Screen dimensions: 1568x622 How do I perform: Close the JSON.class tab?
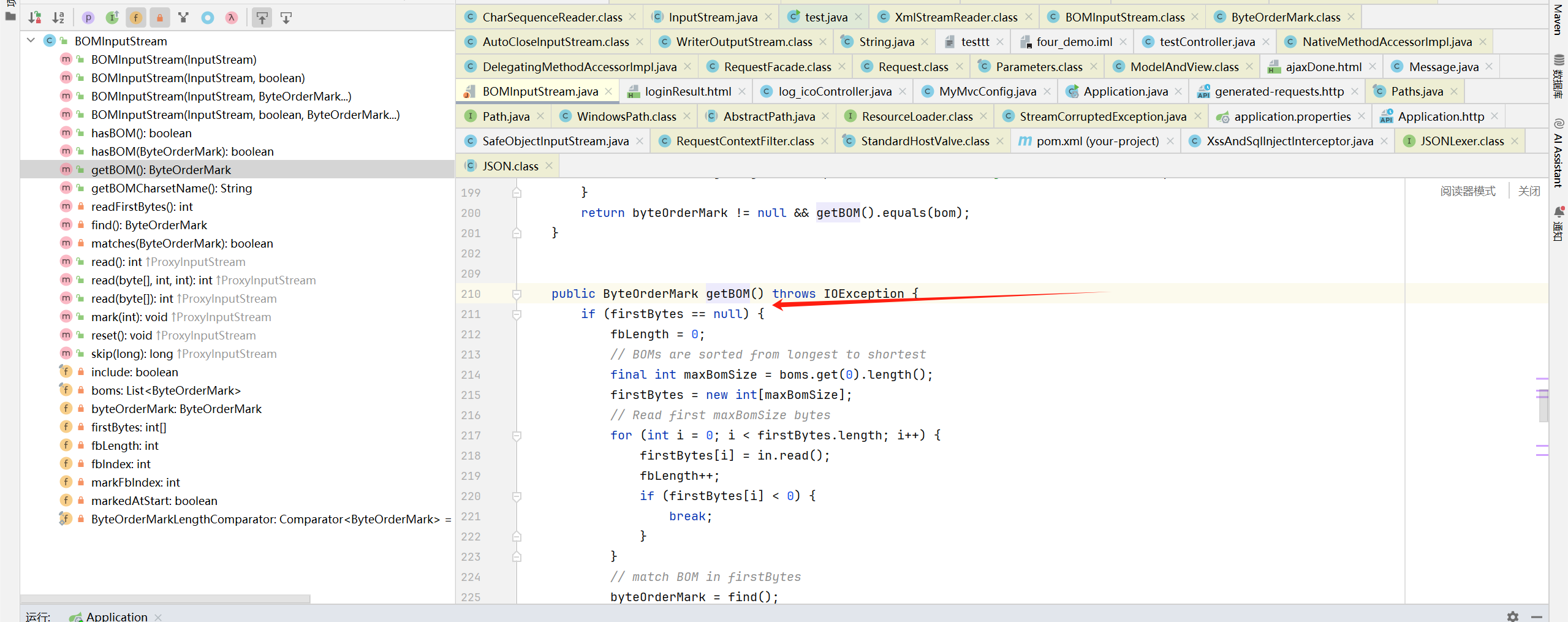[x=549, y=166]
